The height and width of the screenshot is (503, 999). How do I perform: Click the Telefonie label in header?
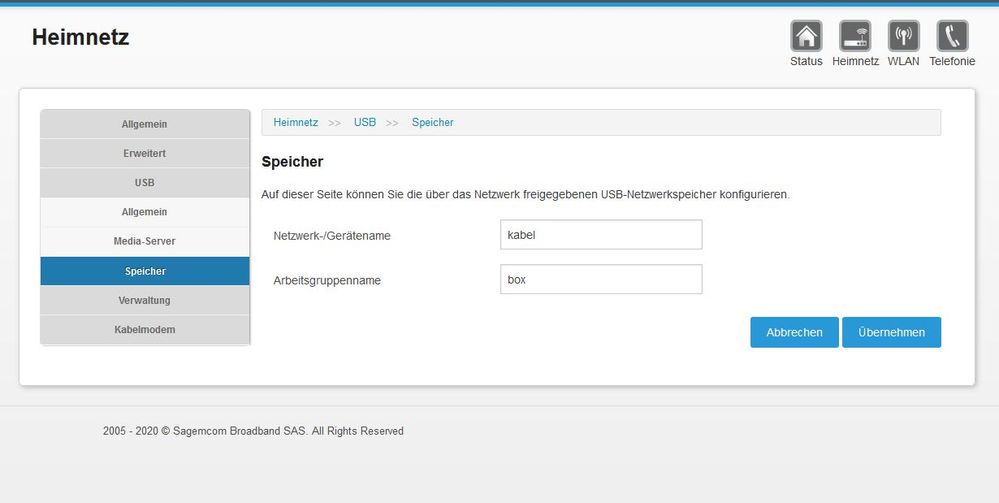point(952,61)
